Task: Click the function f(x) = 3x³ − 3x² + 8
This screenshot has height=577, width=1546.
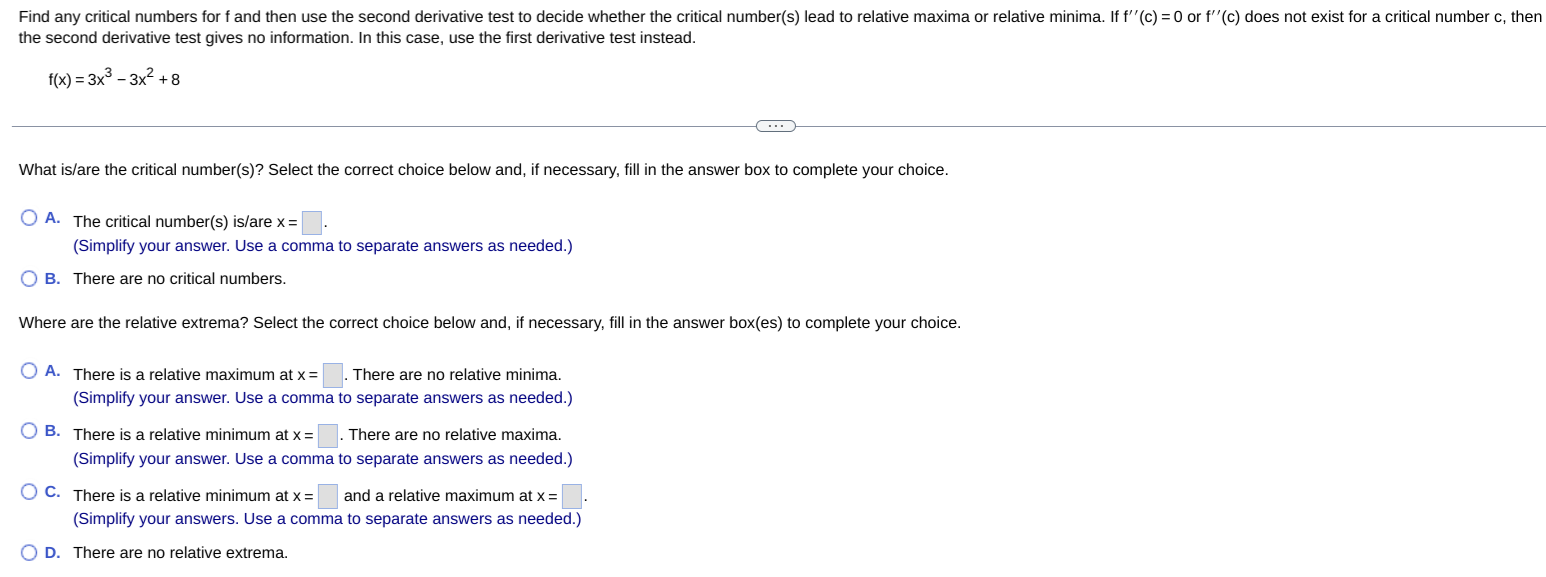Action: [113, 78]
